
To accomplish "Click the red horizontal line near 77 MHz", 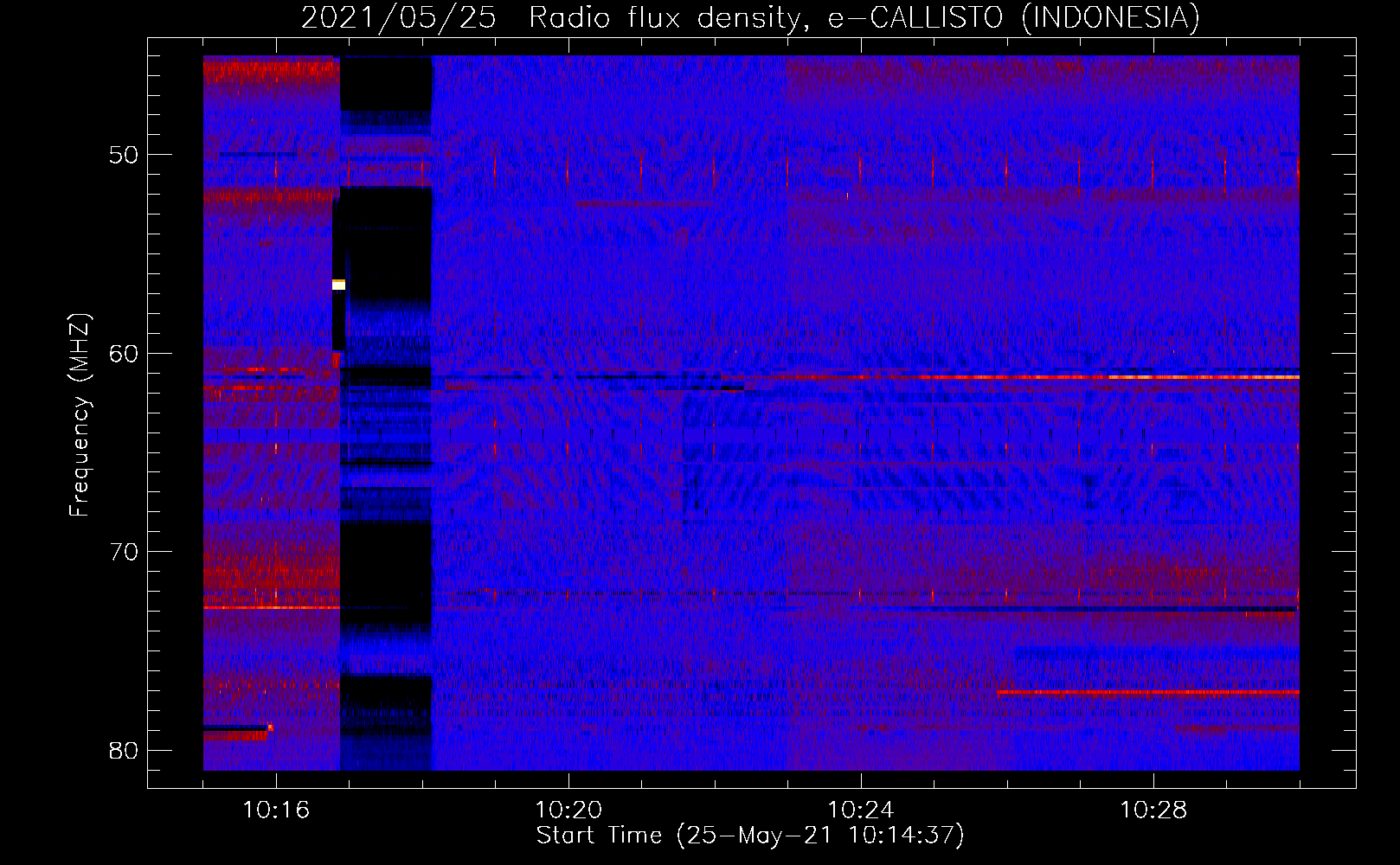I will click(x=1148, y=692).
